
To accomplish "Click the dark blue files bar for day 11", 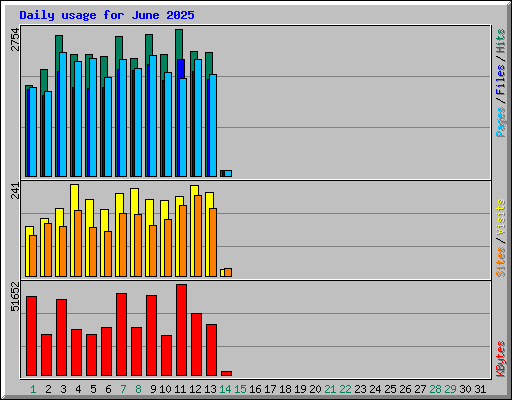I will 181,69.
